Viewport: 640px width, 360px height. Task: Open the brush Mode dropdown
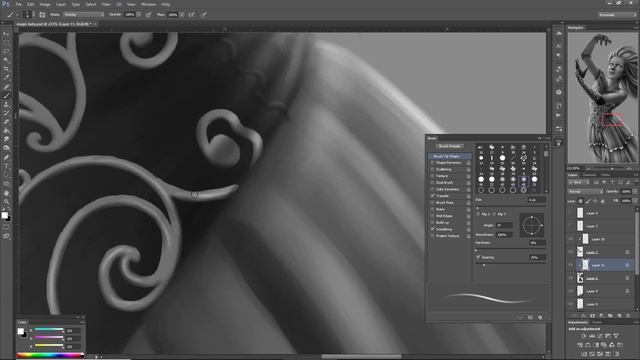(x=84, y=15)
